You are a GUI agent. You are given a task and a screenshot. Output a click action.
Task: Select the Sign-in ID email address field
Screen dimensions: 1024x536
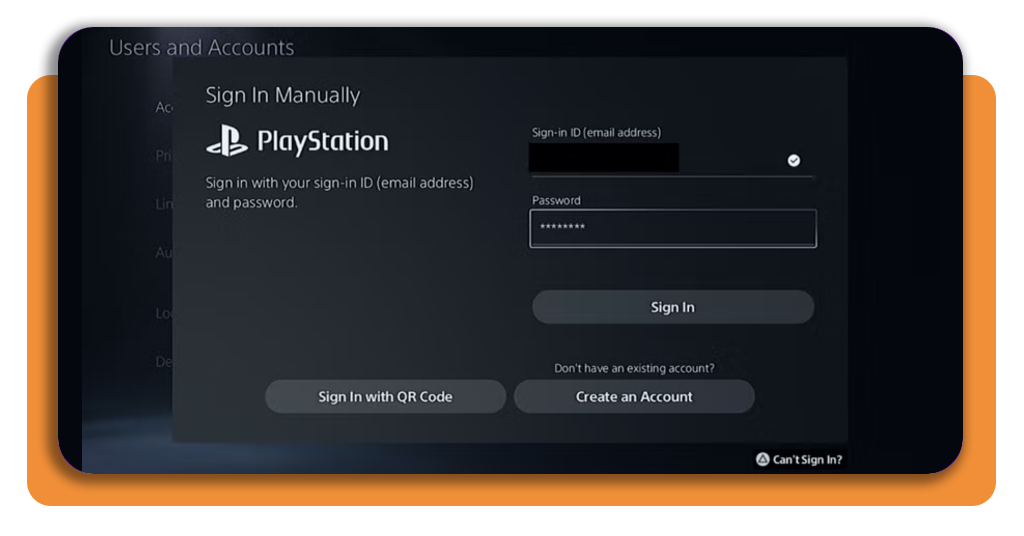pos(672,160)
